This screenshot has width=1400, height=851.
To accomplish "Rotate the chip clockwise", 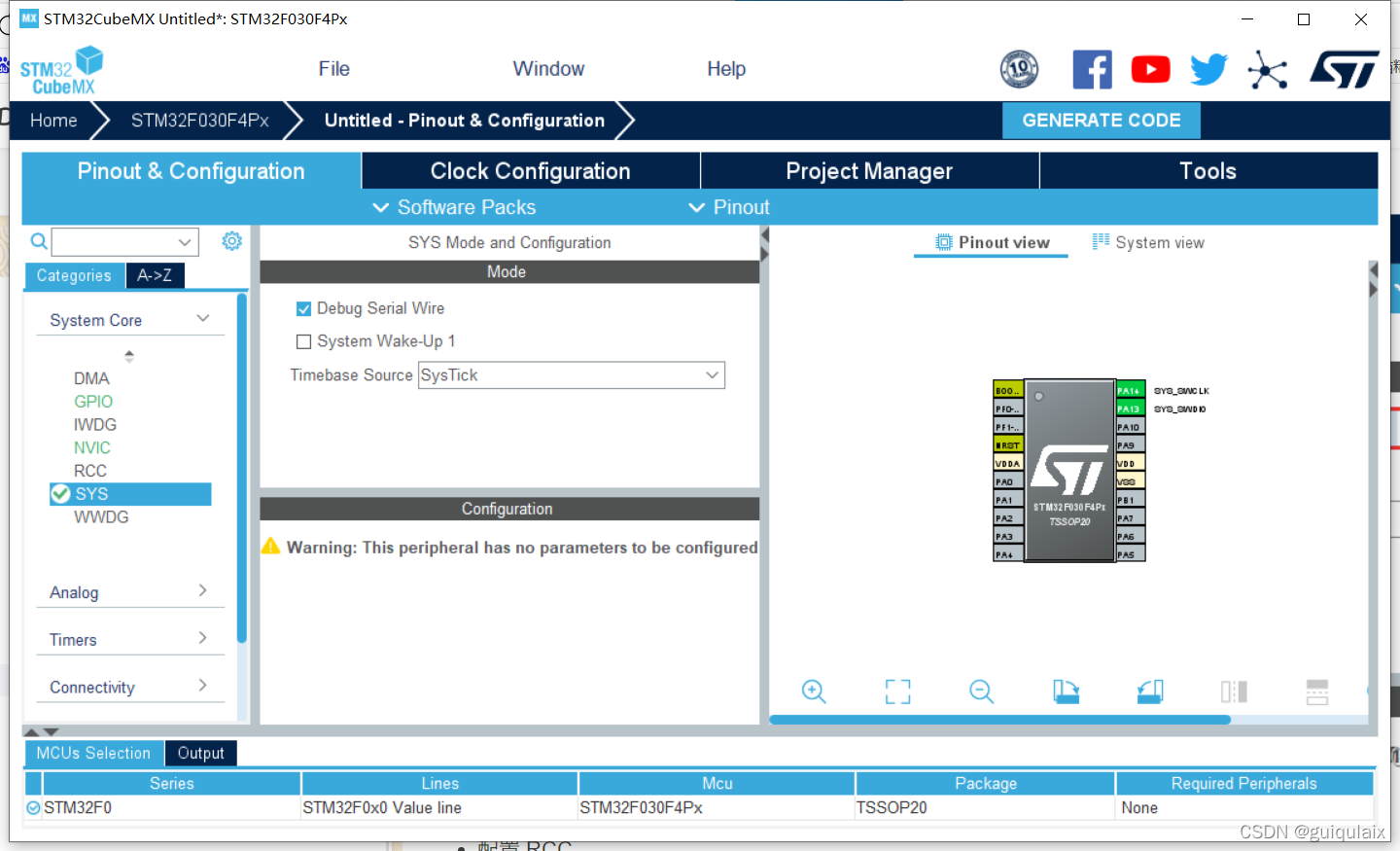I will pyautogui.click(x=1067, y=691).
